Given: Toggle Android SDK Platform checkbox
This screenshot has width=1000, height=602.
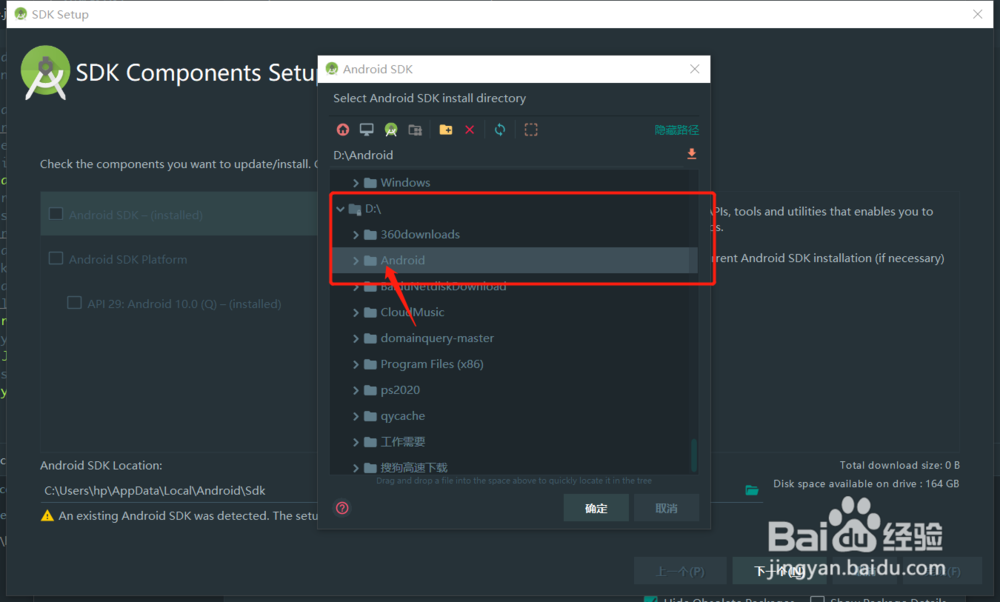Looking at the screenshot, I should (56, 258).
